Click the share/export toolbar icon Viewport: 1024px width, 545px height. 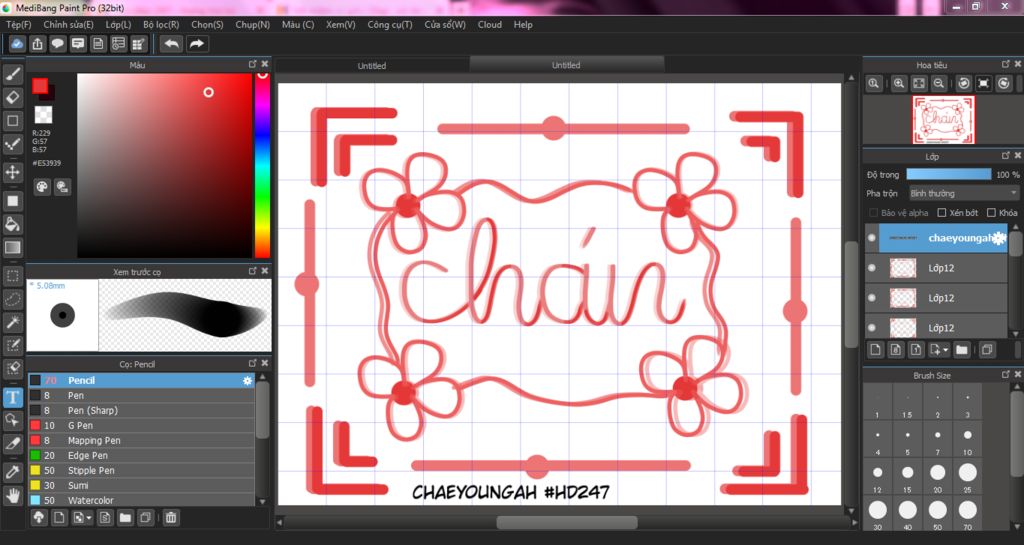[x=37, y=44]
